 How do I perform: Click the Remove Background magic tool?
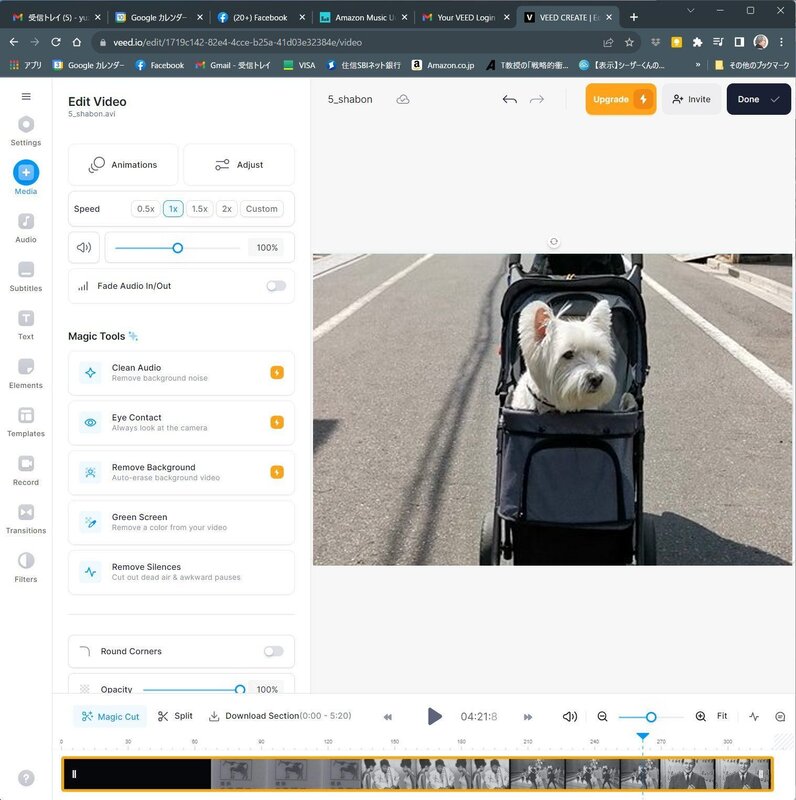[181, 472]
